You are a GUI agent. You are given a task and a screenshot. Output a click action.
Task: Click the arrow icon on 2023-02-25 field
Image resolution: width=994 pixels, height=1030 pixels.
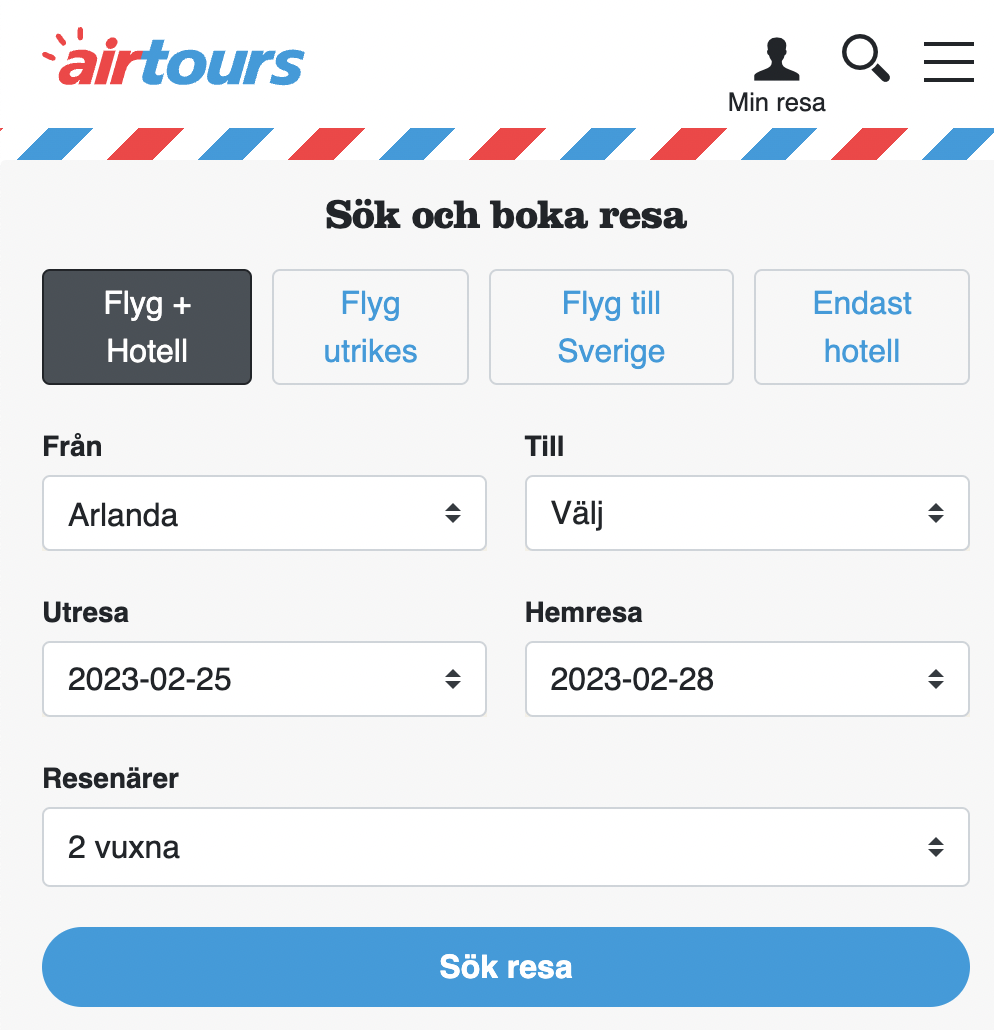[x=453, y=679]
